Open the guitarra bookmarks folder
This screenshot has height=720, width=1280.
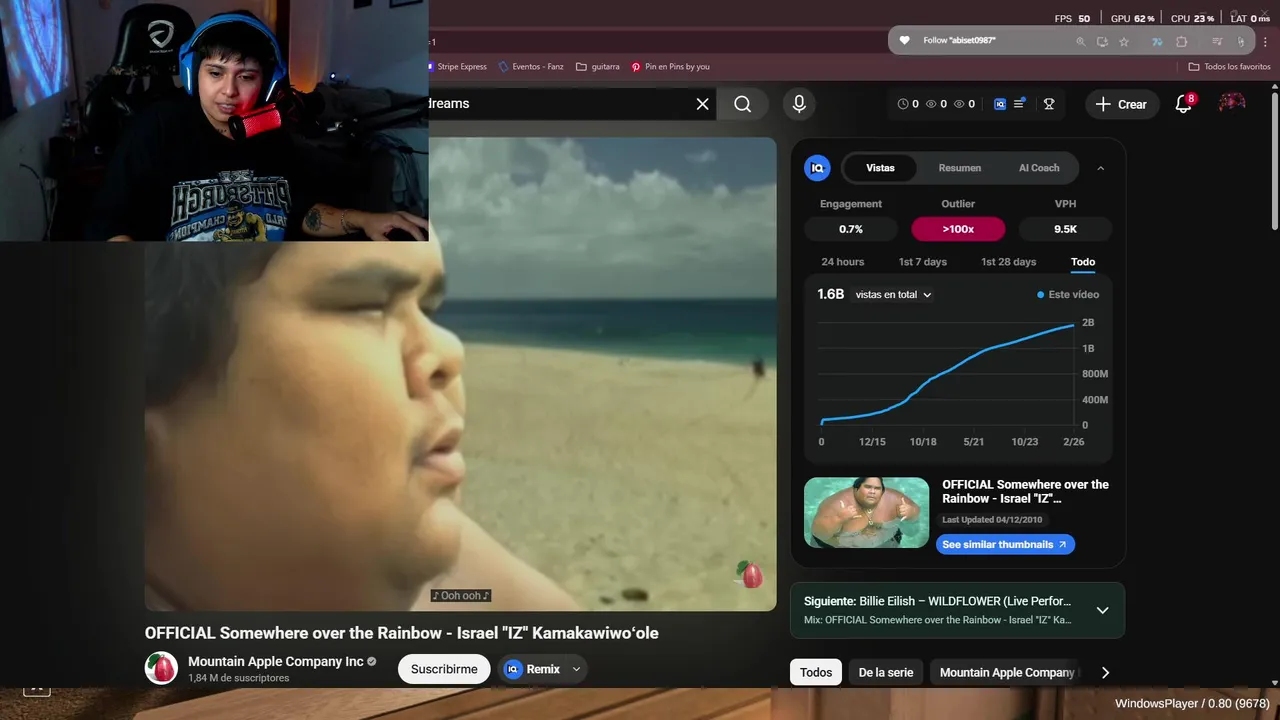coord(598,67)
